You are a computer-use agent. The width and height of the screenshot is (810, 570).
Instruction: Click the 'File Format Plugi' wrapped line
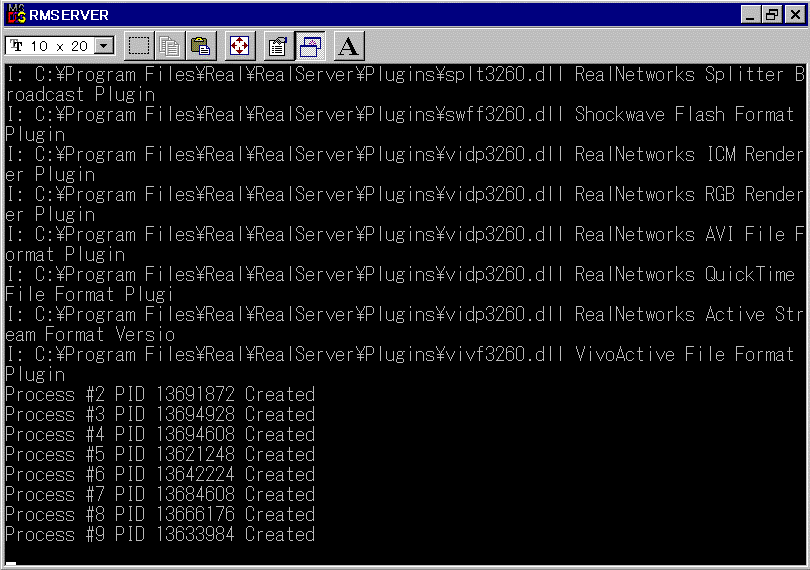89,295
